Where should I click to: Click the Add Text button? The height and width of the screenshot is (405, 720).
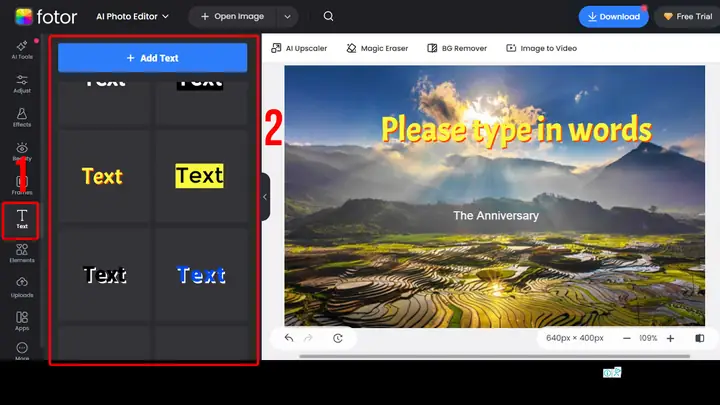click(x=152, y=58)
